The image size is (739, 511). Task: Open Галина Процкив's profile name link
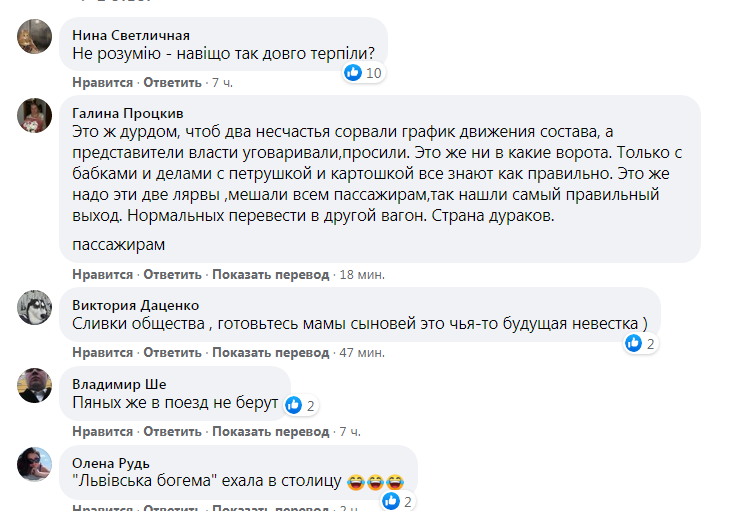click(x=128, y=112)
